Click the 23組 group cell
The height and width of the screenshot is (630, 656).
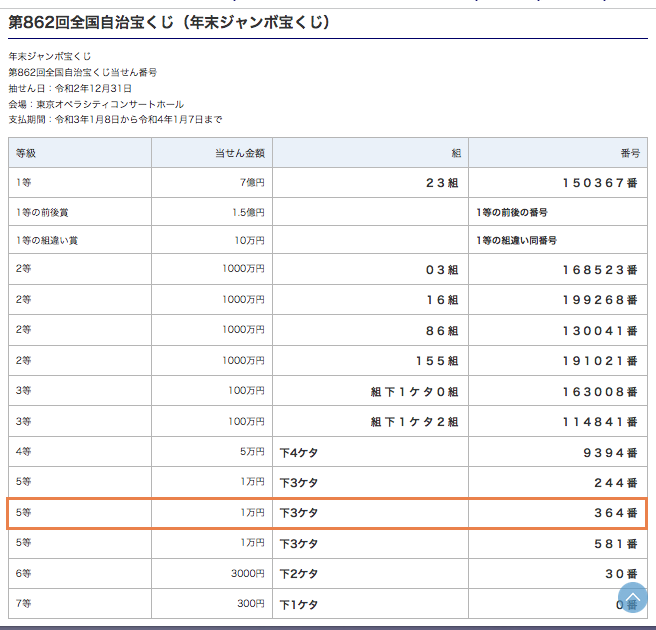[370, 183]
